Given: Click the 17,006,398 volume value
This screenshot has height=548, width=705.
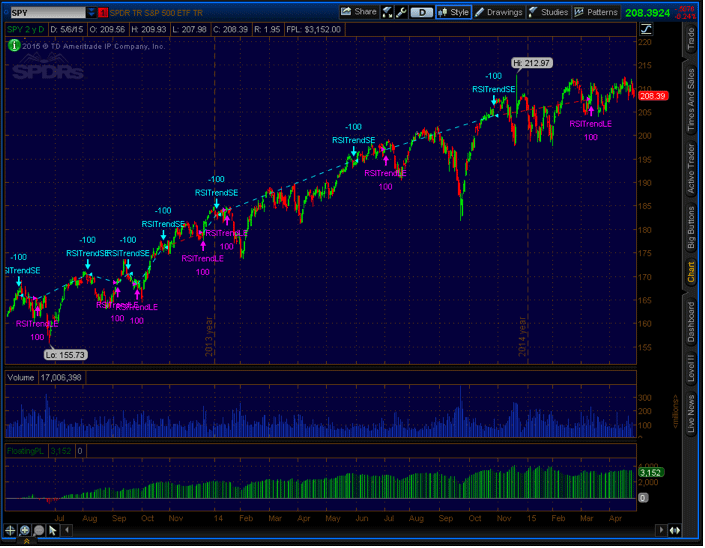Looking at the screenshot, I should (61, 378).
